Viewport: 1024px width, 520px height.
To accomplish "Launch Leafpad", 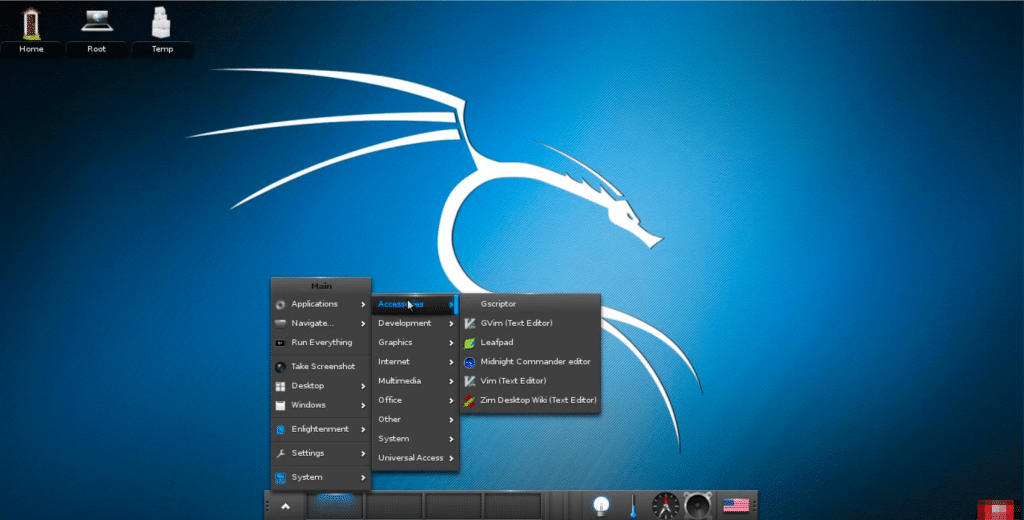I will point(530,342).
